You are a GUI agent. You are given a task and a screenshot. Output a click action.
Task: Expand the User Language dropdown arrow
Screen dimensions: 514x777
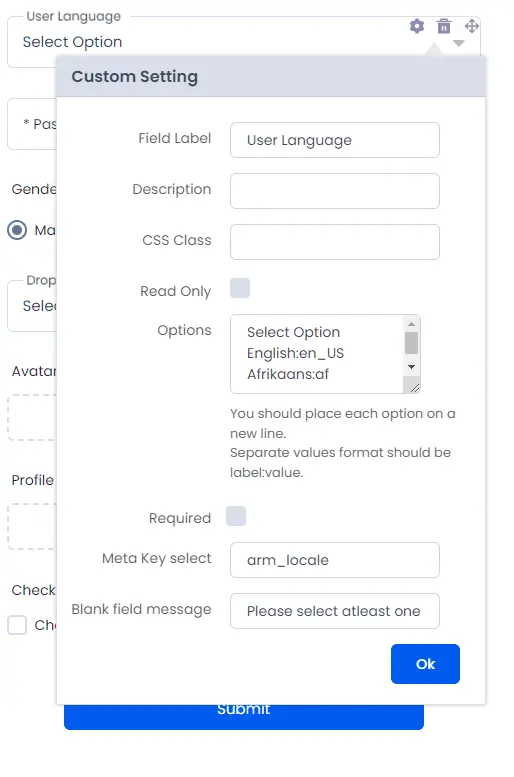point(458,43)
